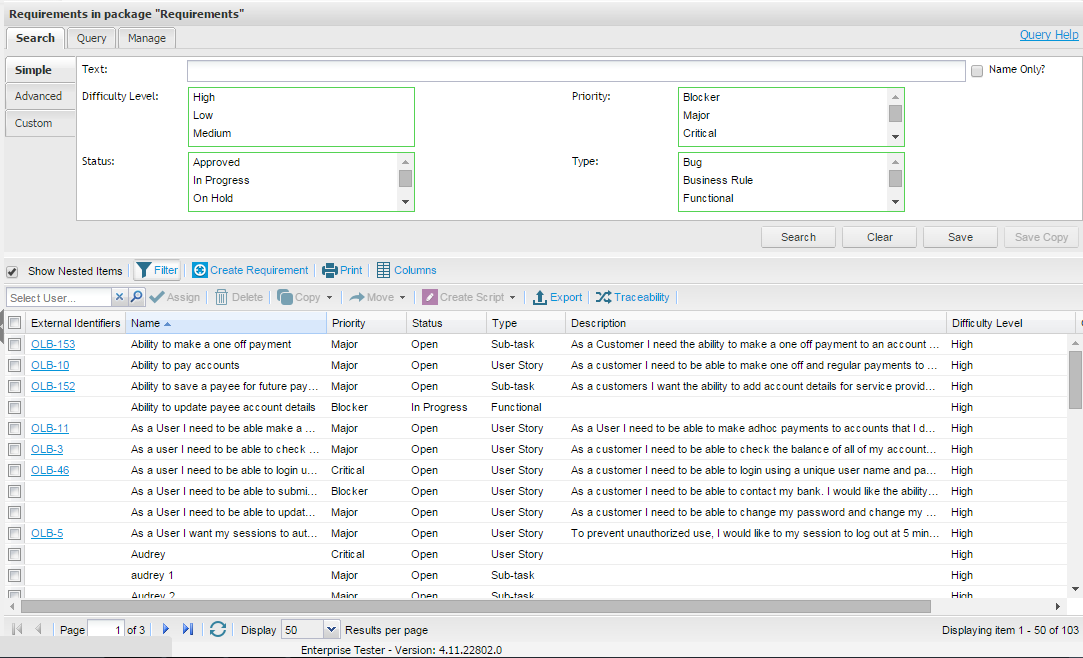Open the results per page dropdown
1083x658 pixels.
point(332,630)
